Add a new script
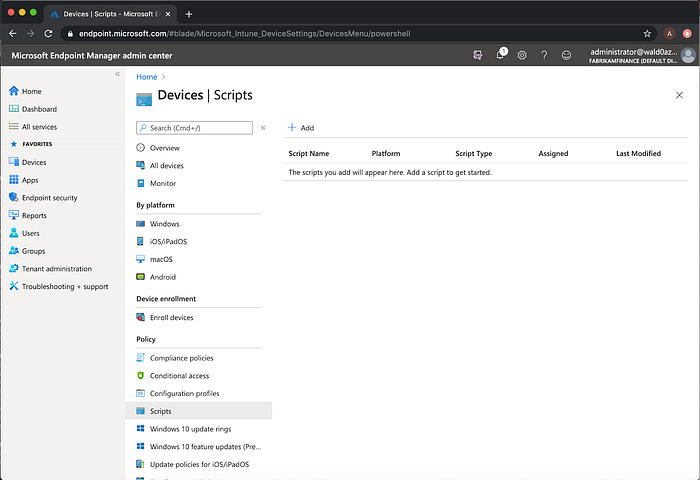This screenshot has height=480, width=700. point(301,128)
